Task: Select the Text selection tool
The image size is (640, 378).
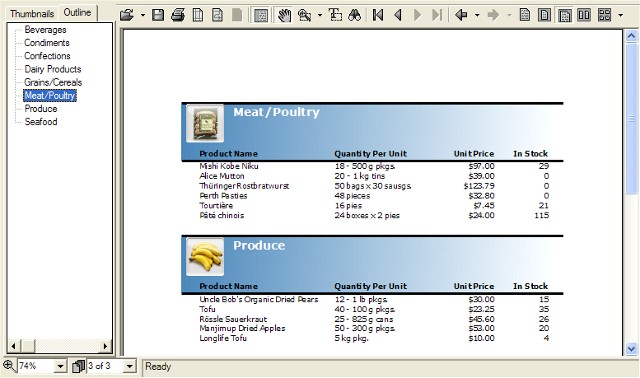Action: click(336, 16)
